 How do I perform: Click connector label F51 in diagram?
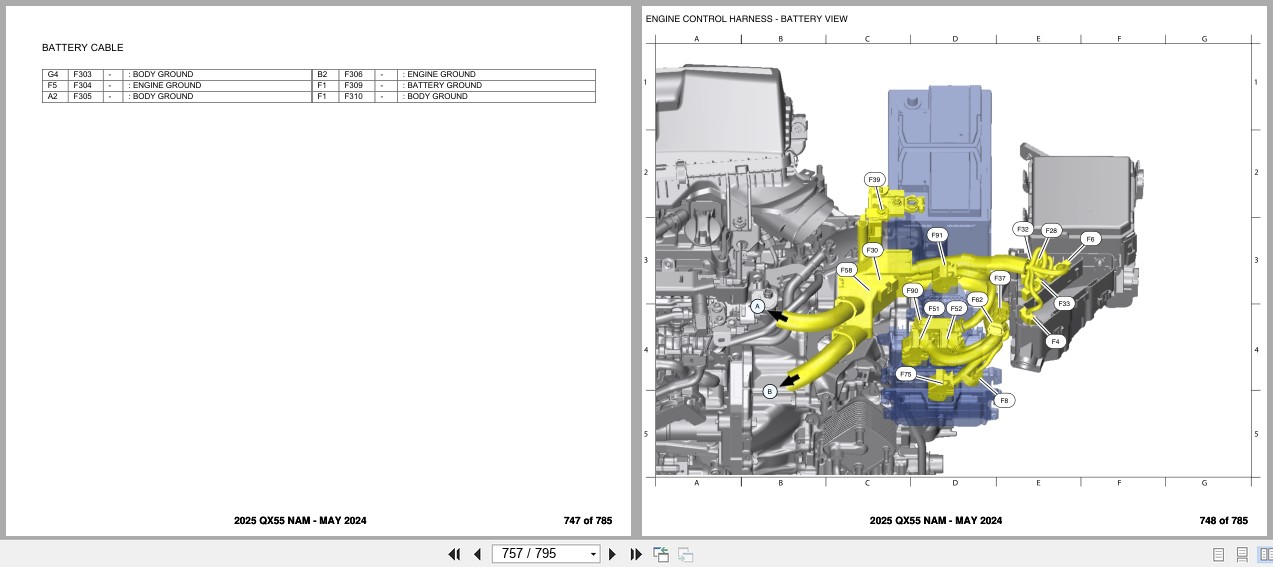click(x=933, y=309)
